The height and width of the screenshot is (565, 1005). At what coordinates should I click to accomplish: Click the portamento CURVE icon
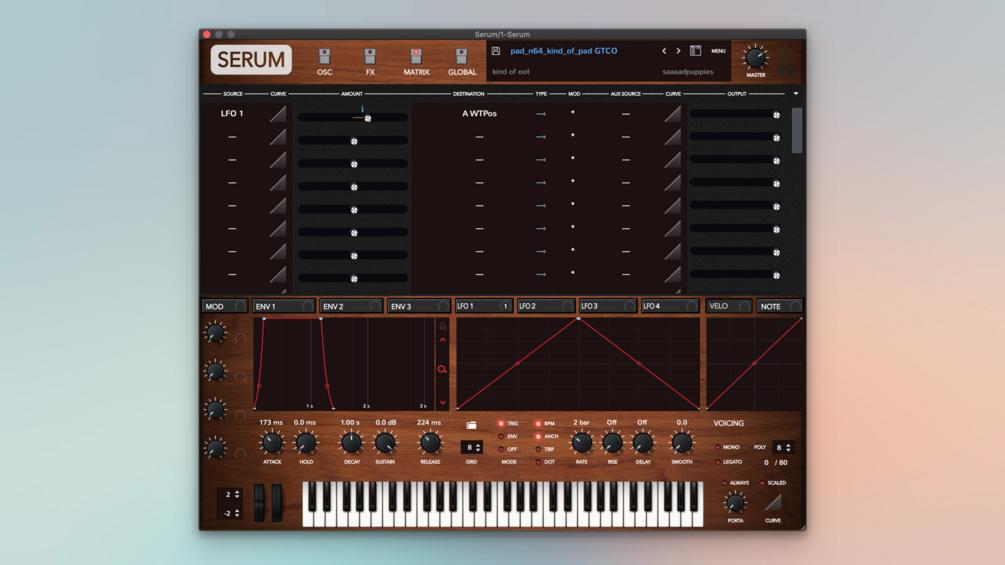[x=773, y=503]
